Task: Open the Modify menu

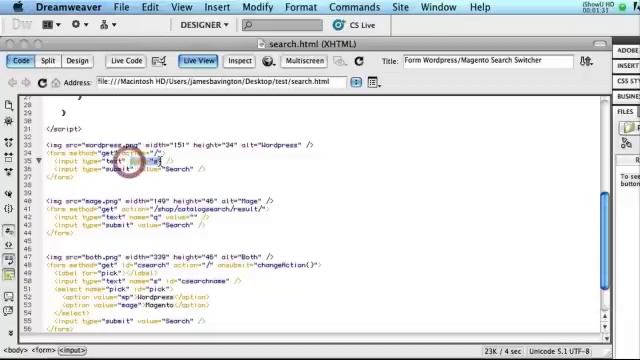Action: [258, 7]
